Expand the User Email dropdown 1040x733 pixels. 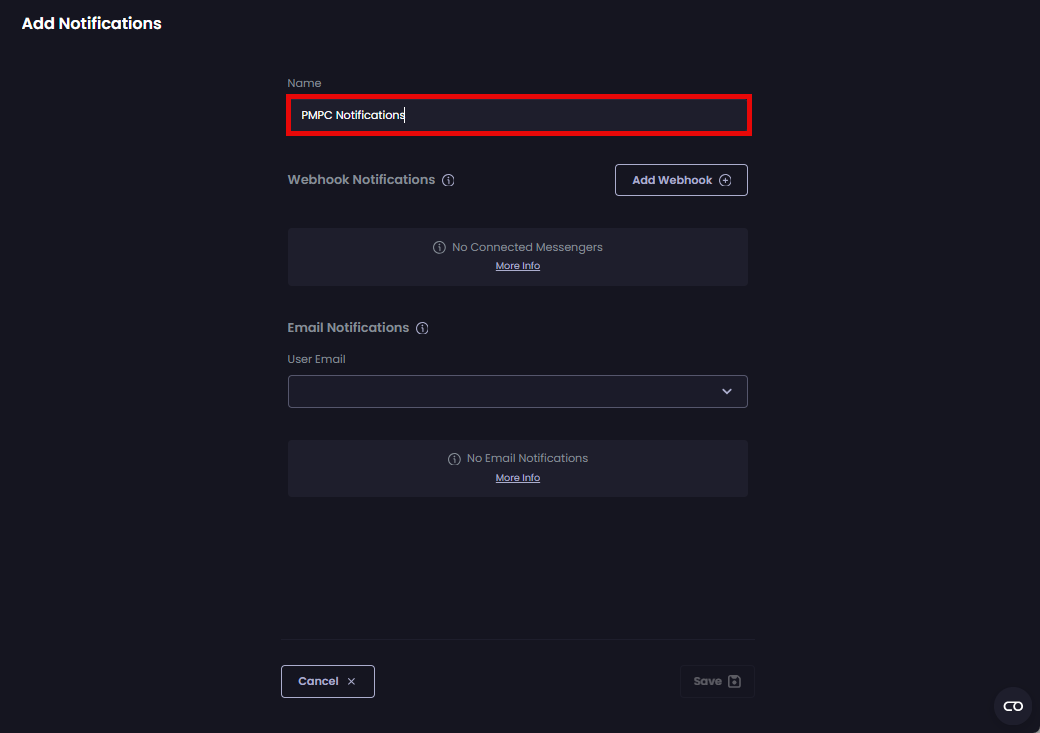tap(517, 391)
